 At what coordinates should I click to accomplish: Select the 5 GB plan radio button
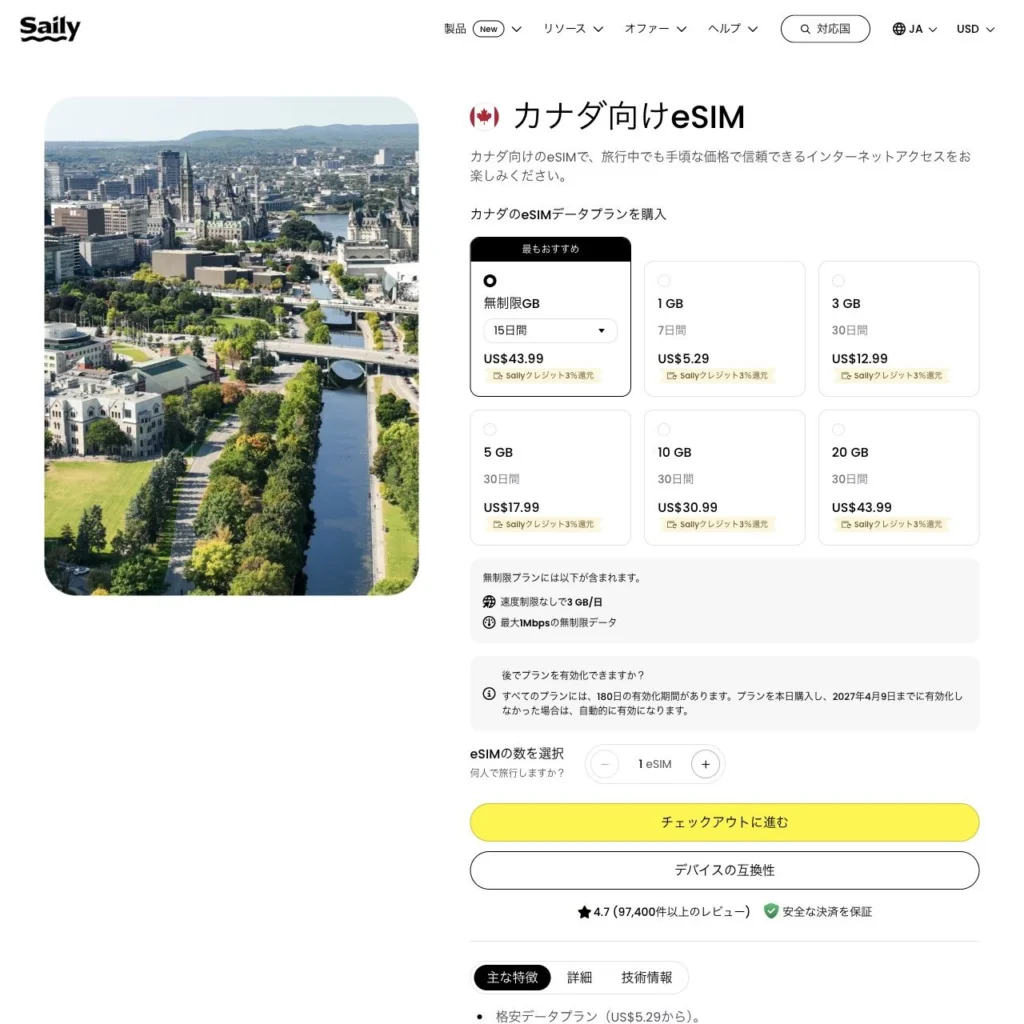click(x=490, y=430)
